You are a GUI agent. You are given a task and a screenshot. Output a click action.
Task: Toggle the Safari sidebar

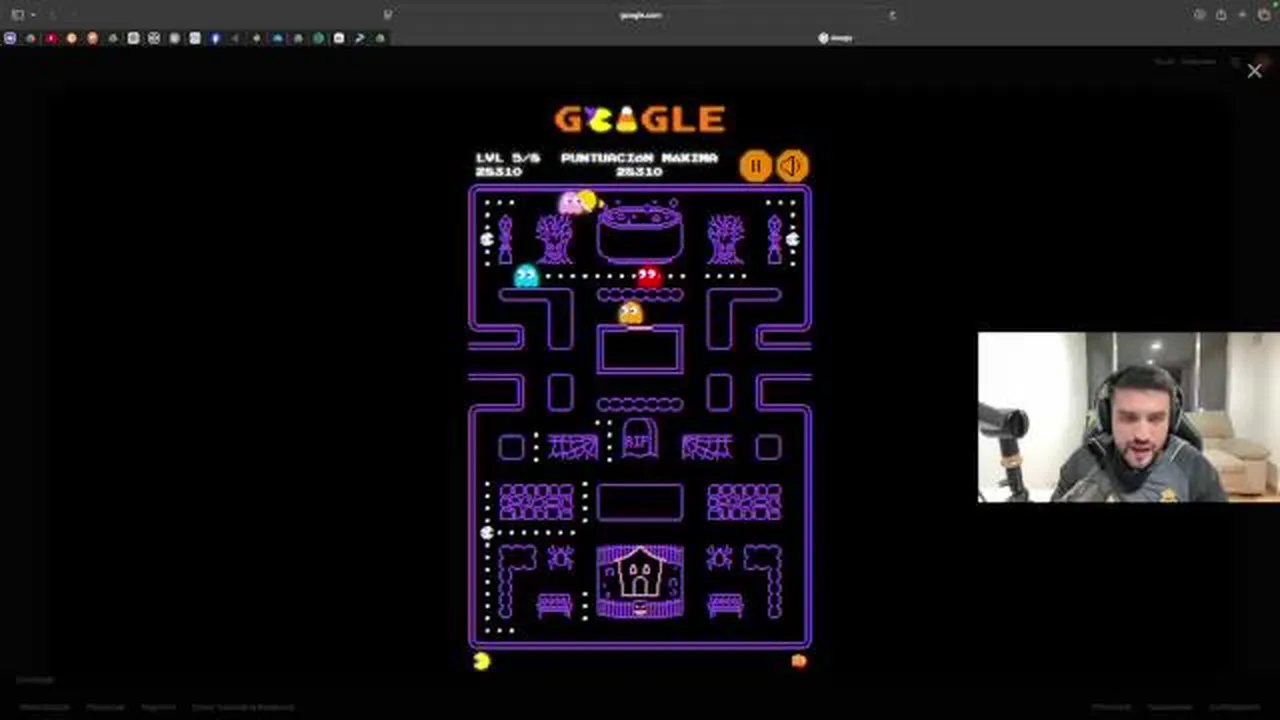(x=18, y=15)
